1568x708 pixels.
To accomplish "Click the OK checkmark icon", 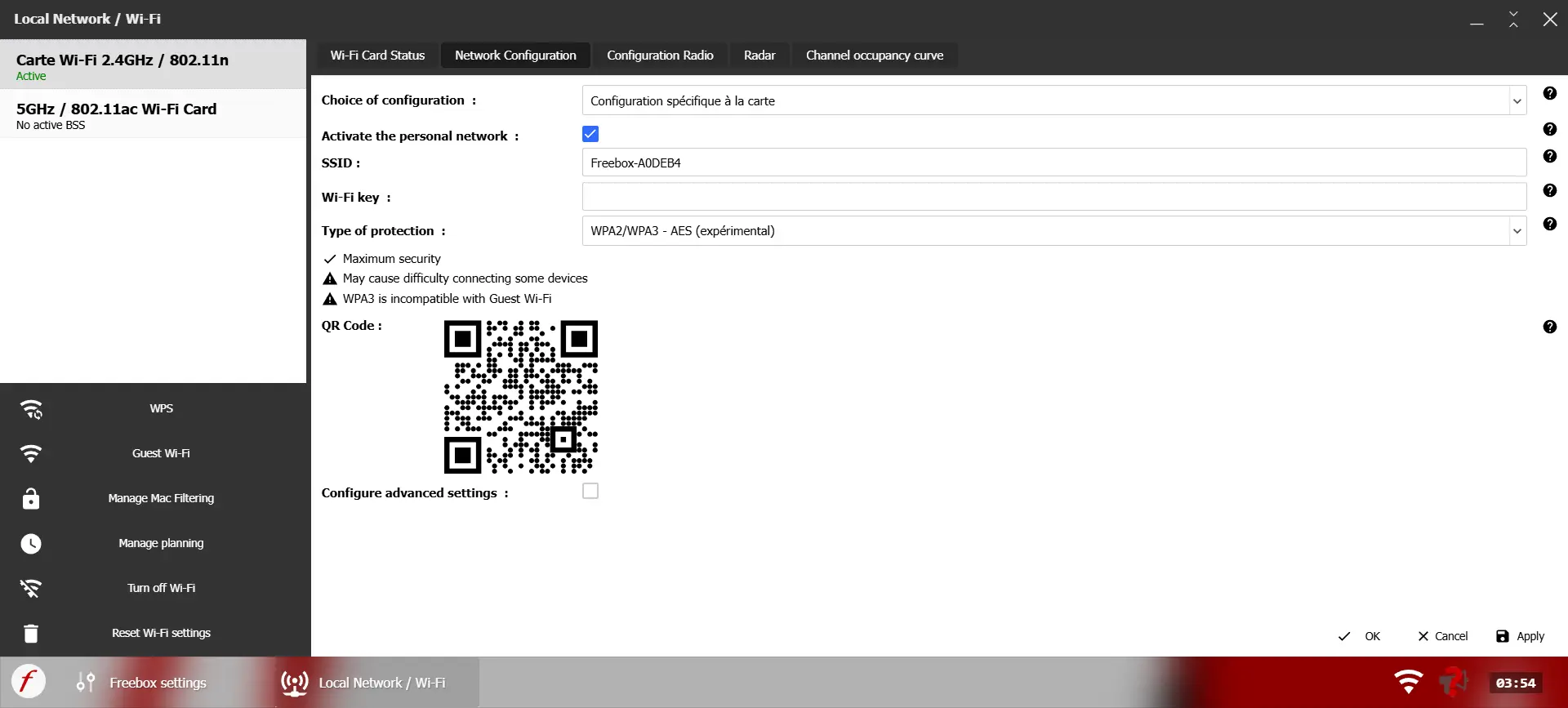I will tap(1344, 636).
